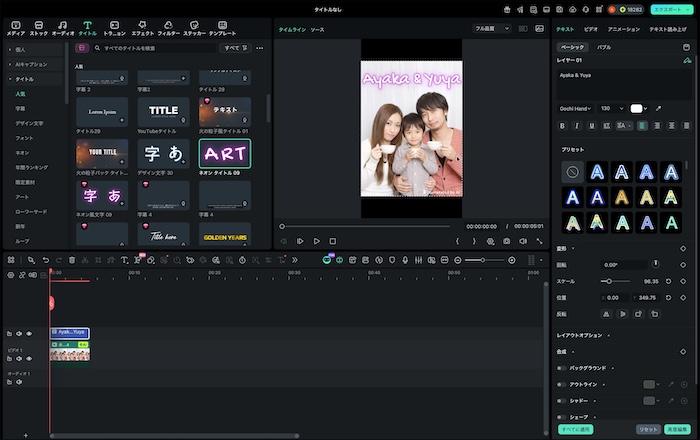Open the フィルター (Filters) icon
This screenshot has width=700, height=440.
[168, 28]
